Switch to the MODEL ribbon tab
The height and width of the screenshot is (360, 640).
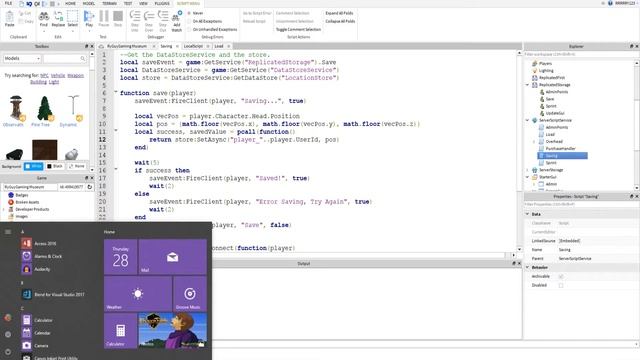89,3
